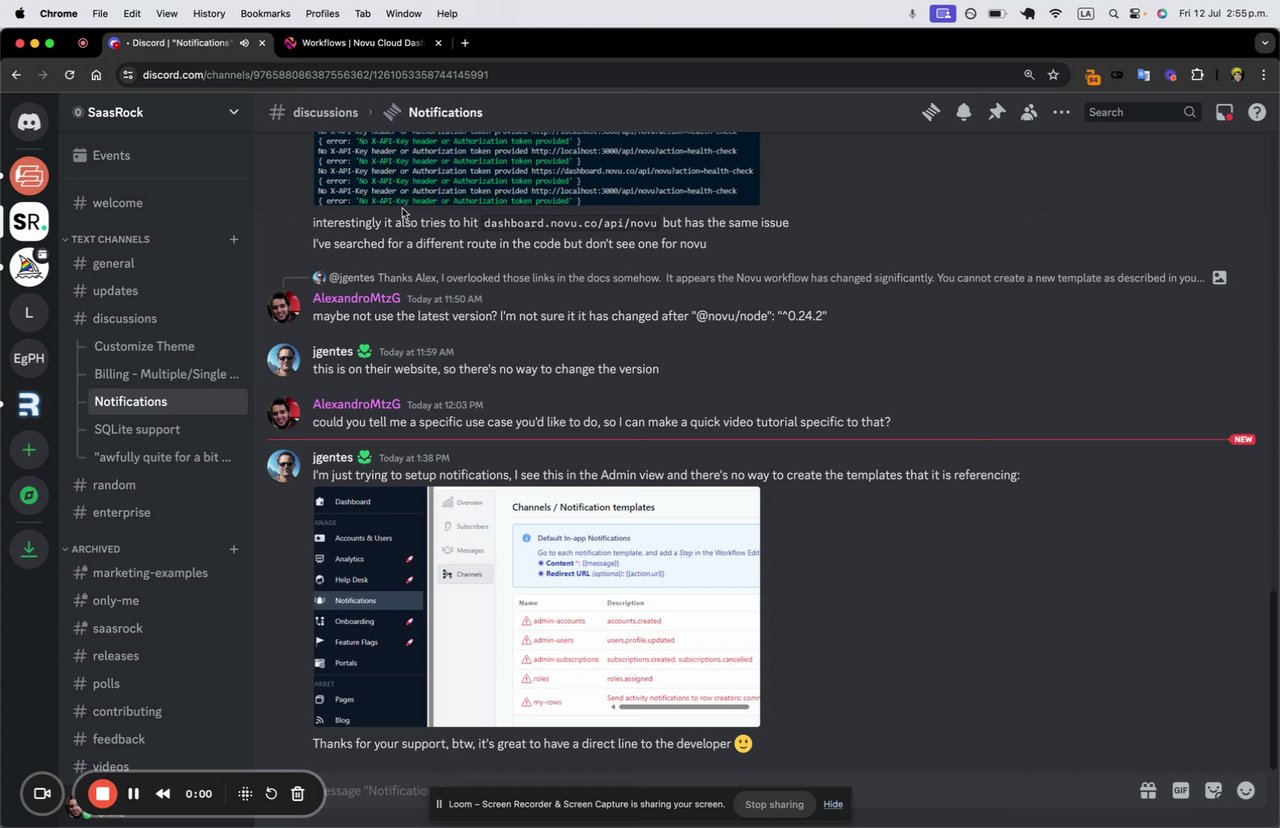Open AlexandroMtzG's profile at 12:03 PM message
This screenshot has width=1280, height=828.
(x=357, y=404)
